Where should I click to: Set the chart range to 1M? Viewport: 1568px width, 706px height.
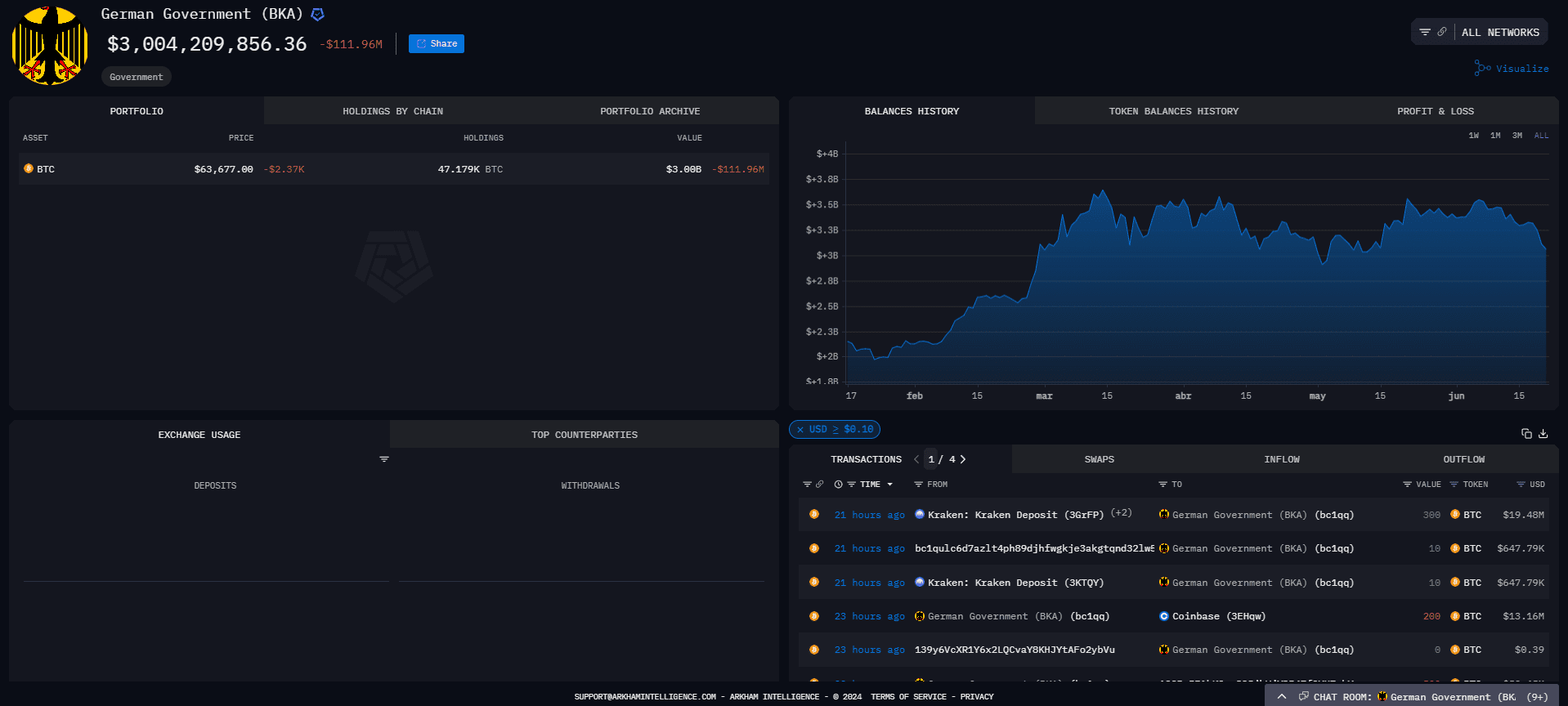click(1495, 136)
